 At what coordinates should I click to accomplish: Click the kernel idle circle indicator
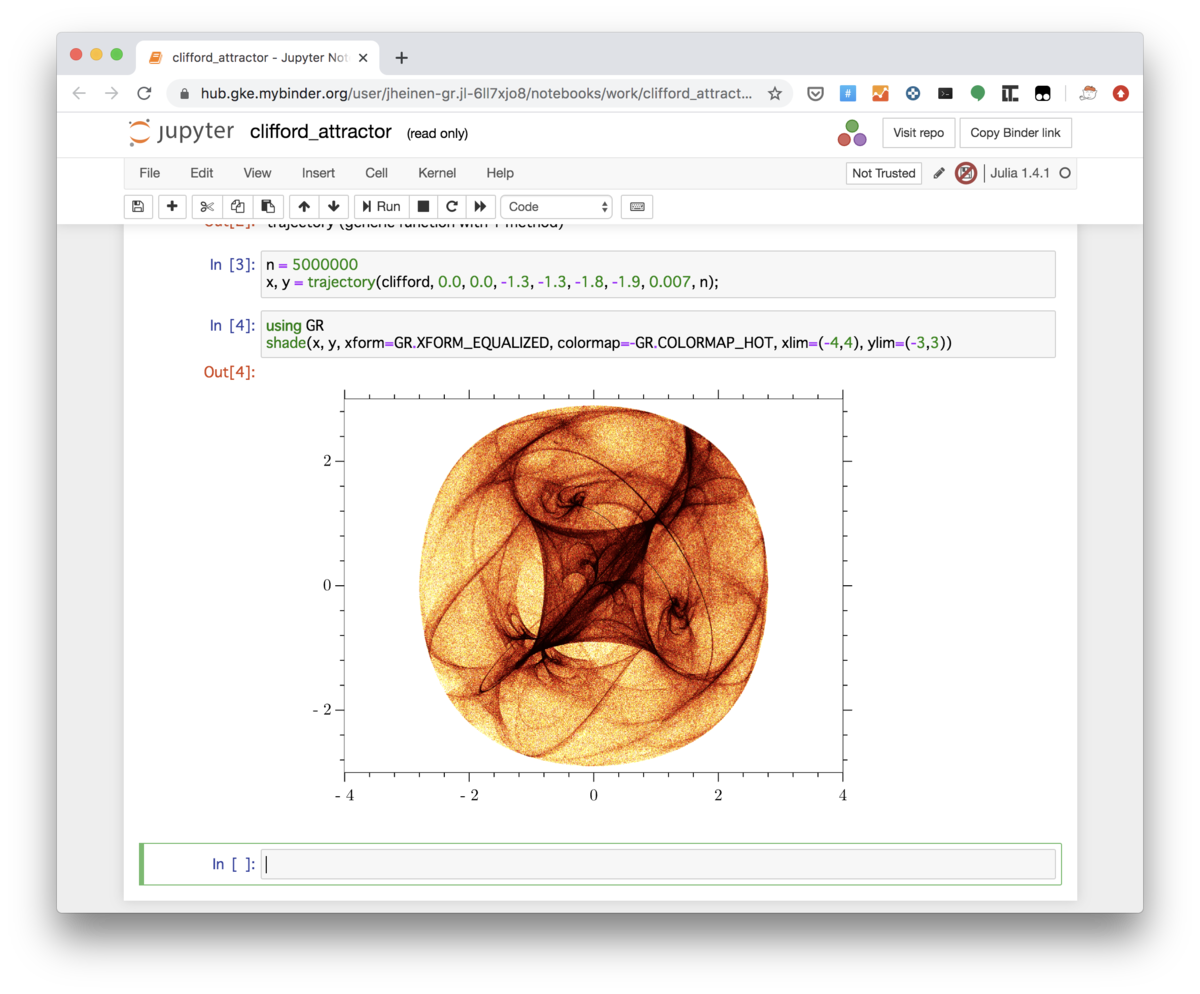click(1065, 173)
